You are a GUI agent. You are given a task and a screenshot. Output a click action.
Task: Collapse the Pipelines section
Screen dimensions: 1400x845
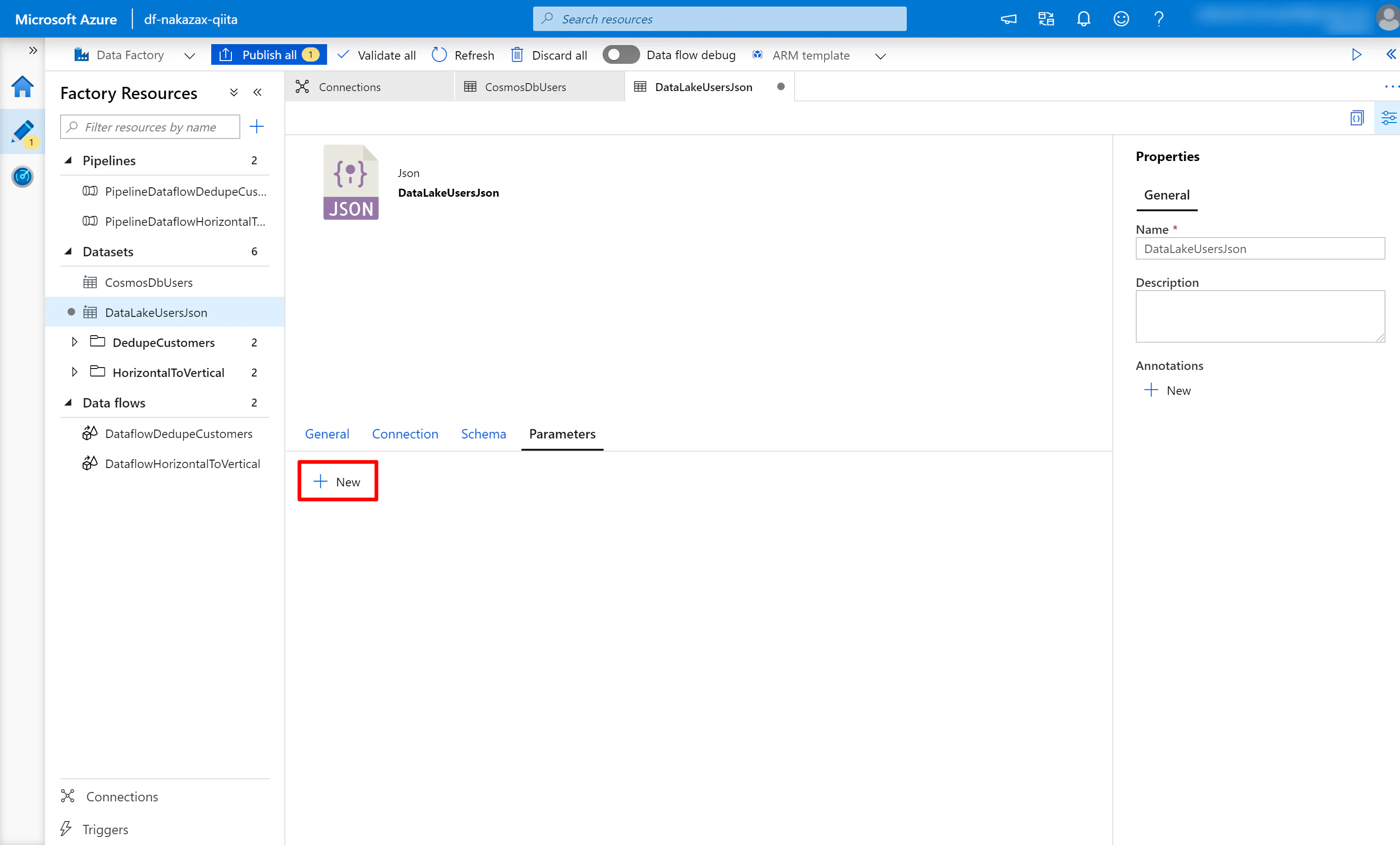68,160
